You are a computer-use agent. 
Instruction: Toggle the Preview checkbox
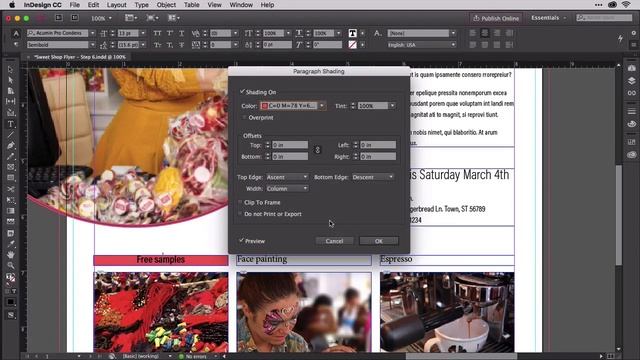(241, 240)
